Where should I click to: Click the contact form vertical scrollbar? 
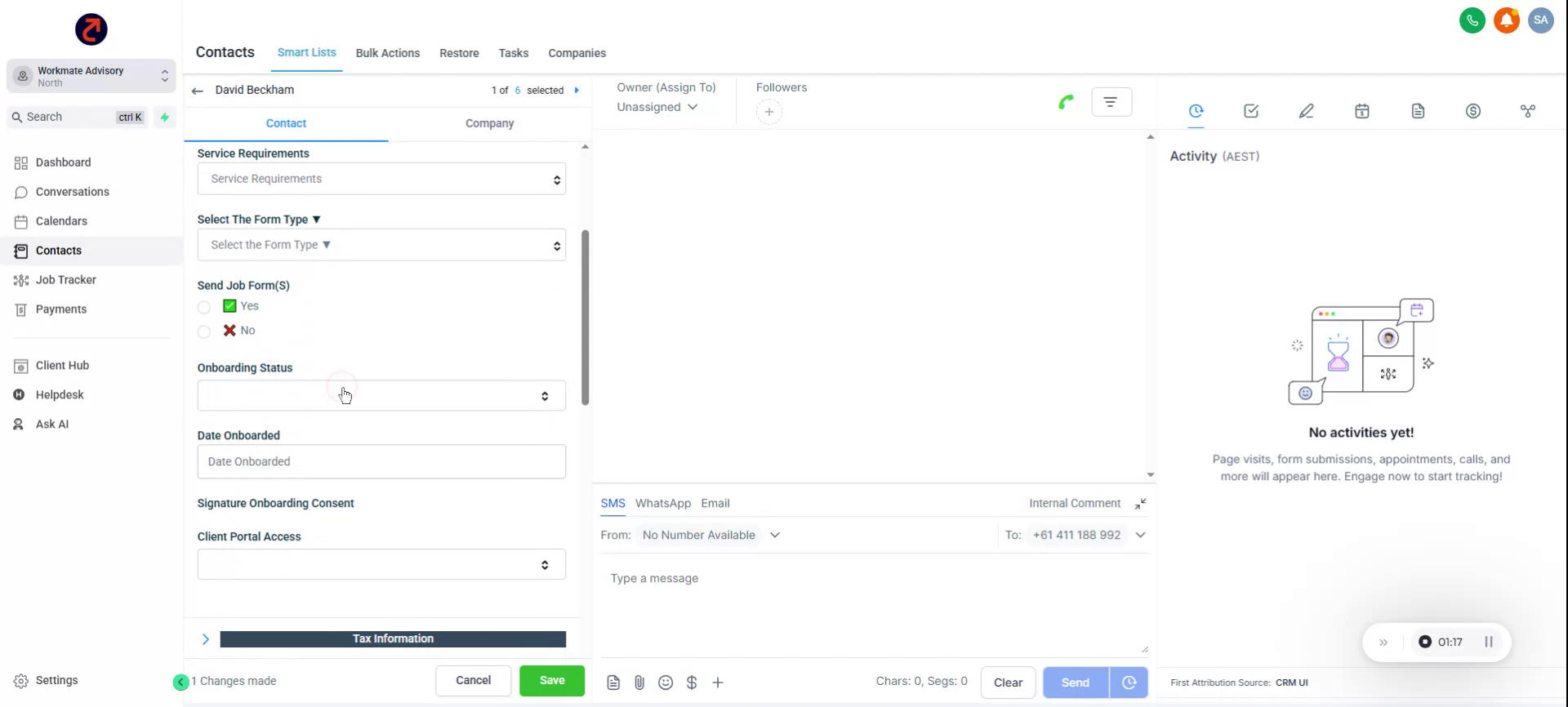585,318
